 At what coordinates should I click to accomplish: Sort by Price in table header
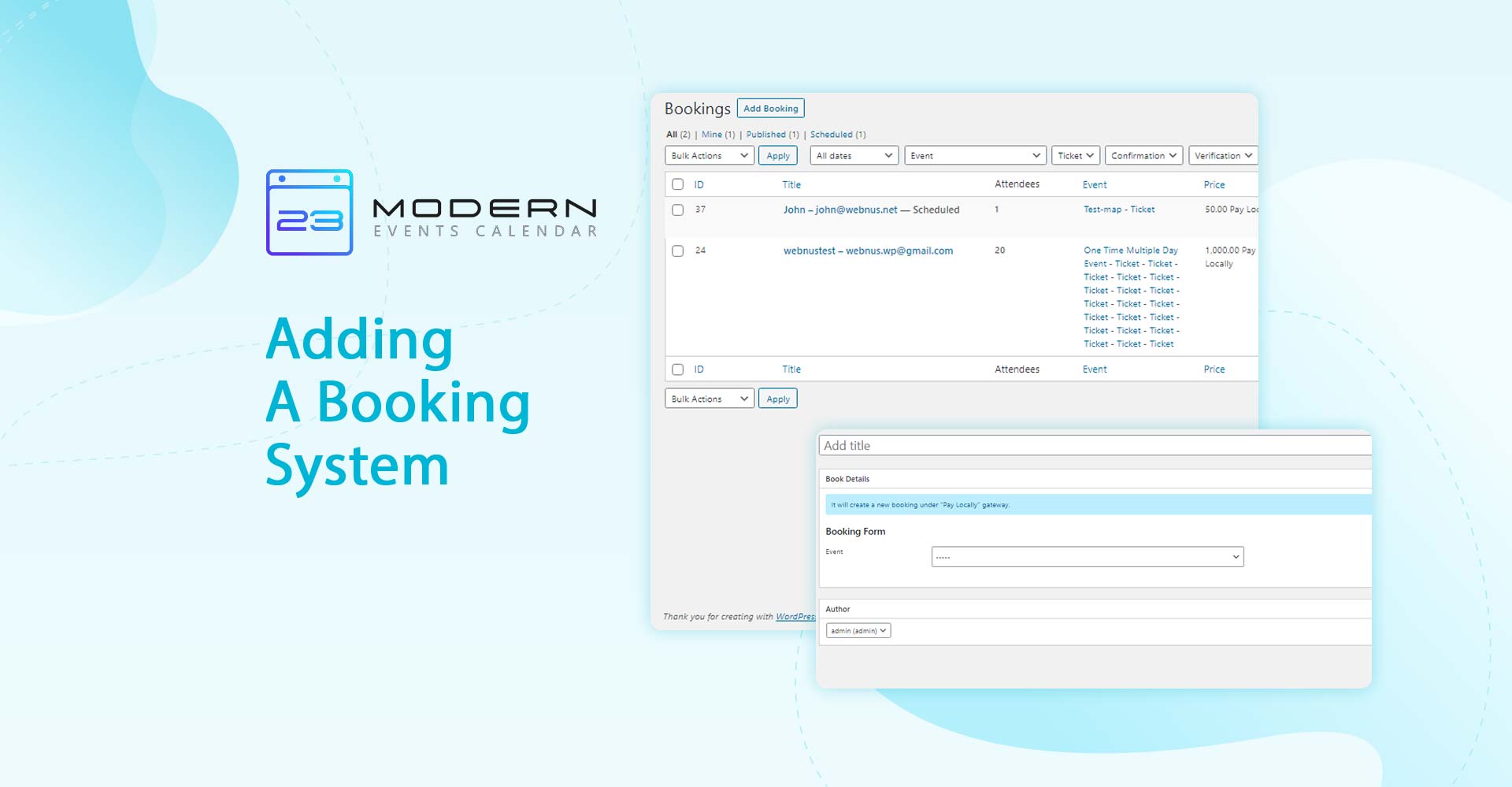[1214, 185]
